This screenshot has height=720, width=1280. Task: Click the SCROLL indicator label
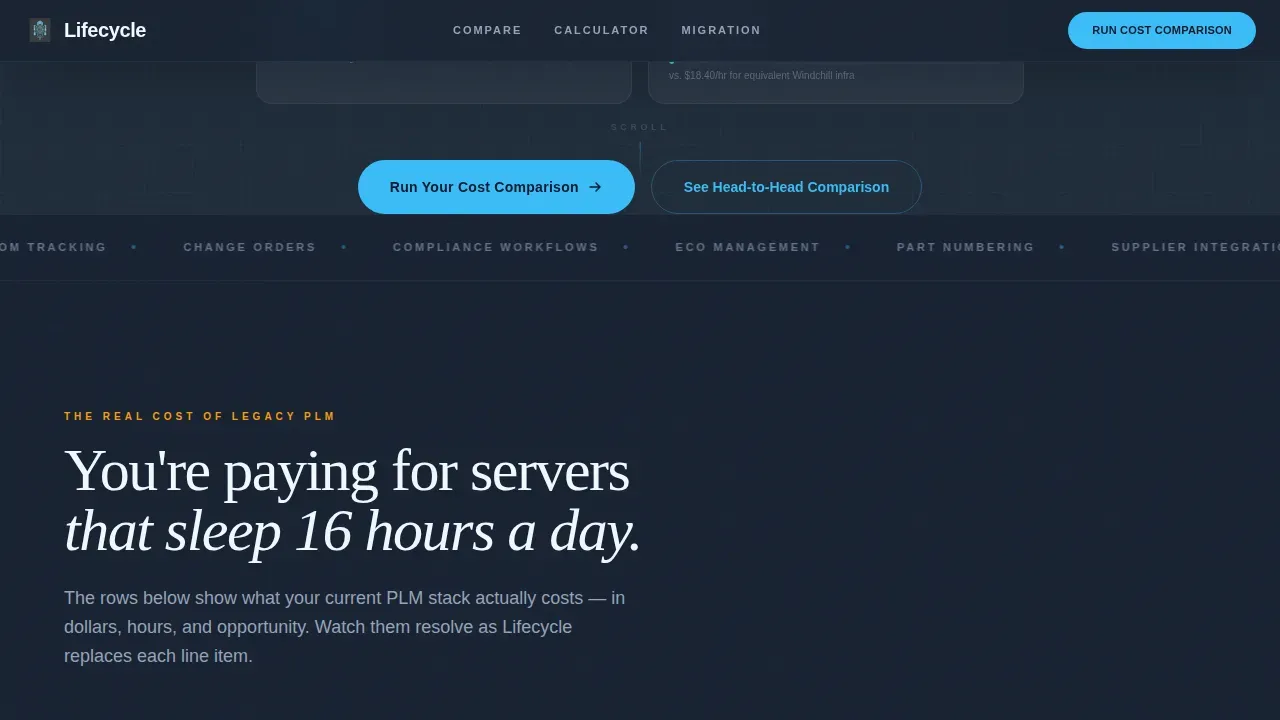pos(639,127)
